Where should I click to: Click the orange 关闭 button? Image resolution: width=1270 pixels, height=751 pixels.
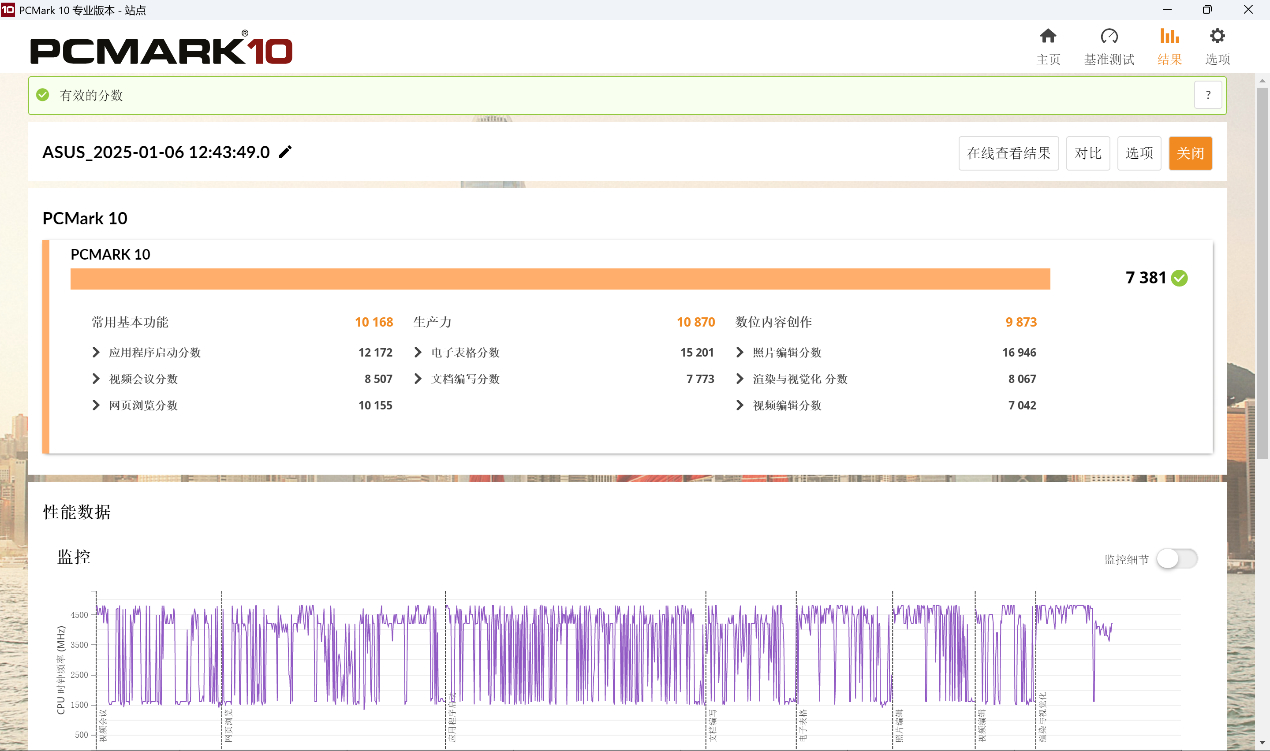(1190, 153)
